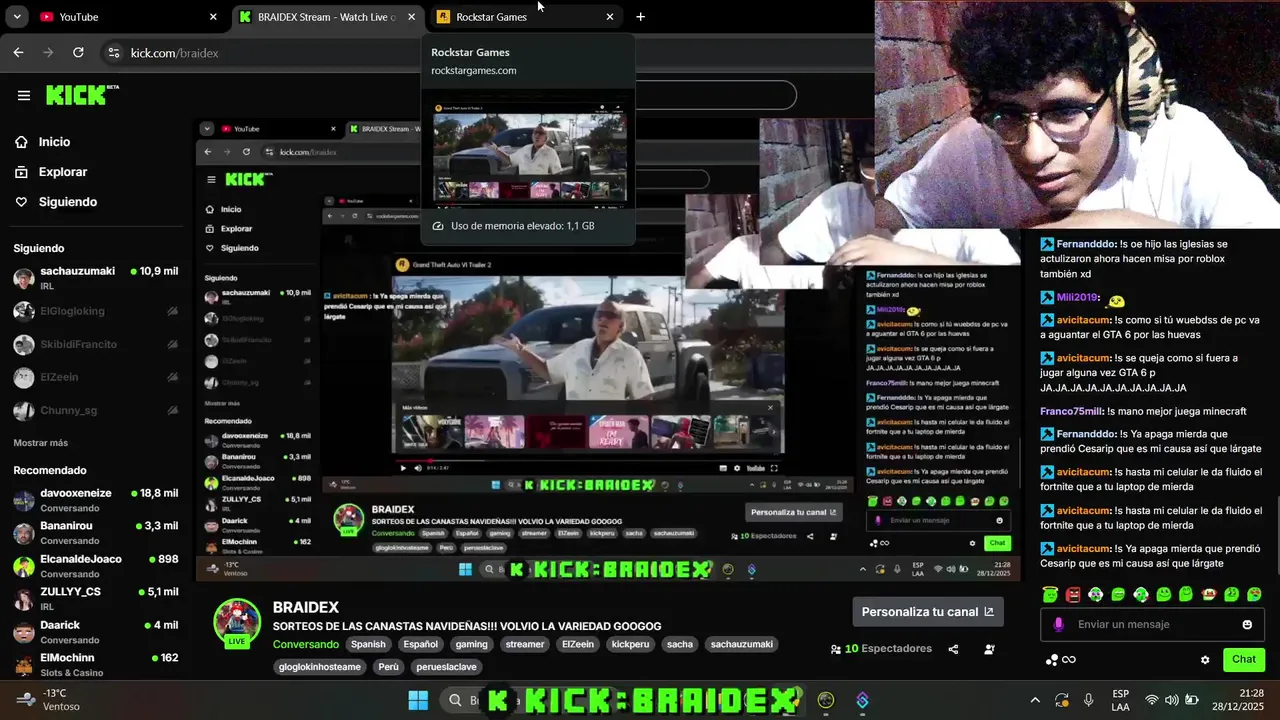Viewport: 1280px width, 720px height.
Task: Show hidden system tray icons
Action: click(1035, 700)
